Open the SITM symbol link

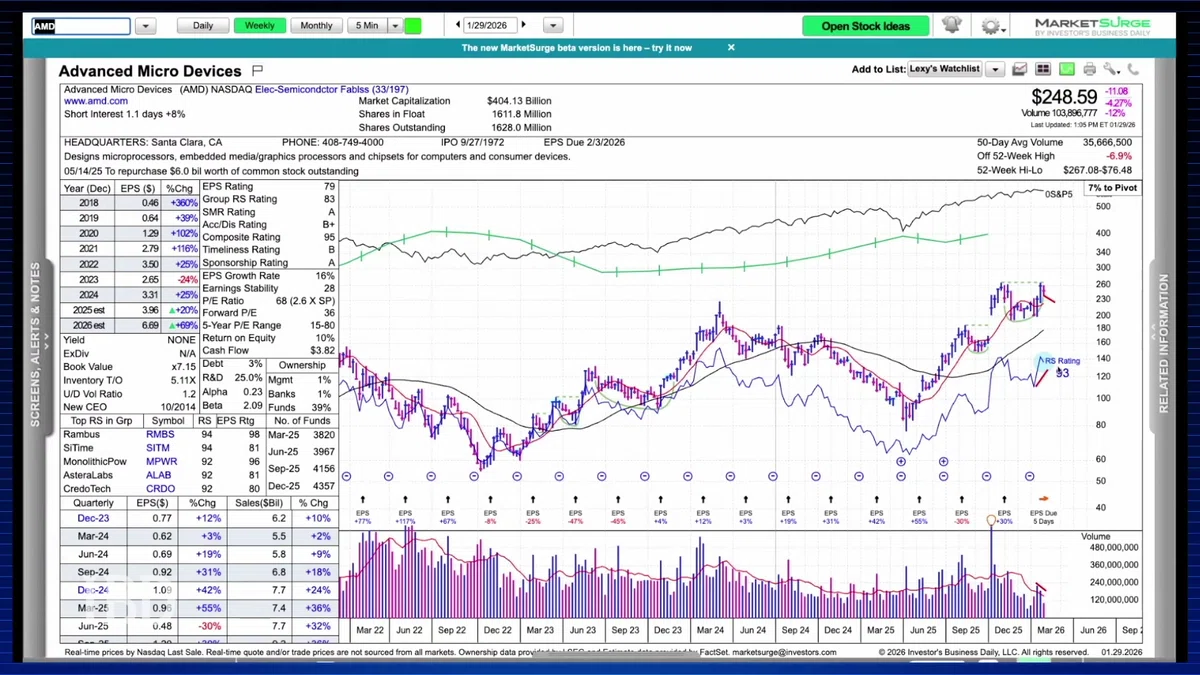tap(160, 449)
